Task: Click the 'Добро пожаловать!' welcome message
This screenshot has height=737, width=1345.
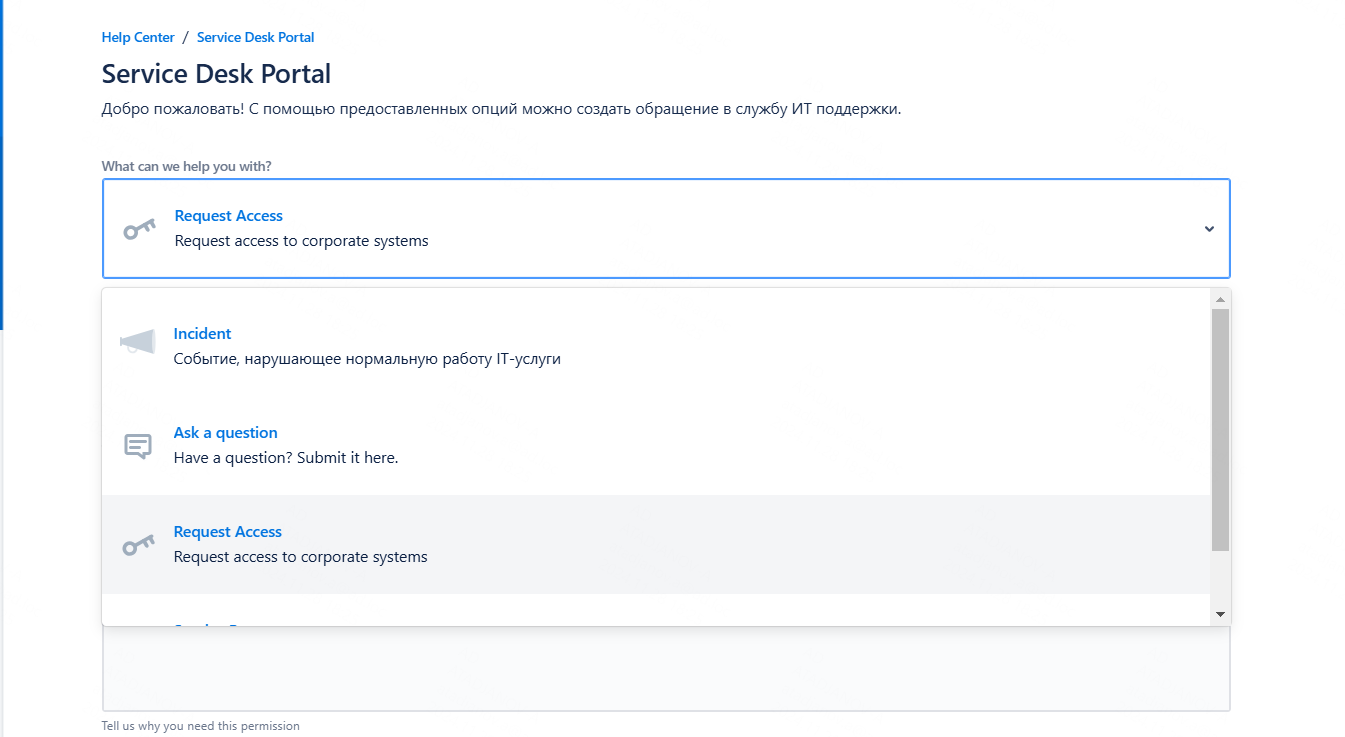Action: coord(502,109)
